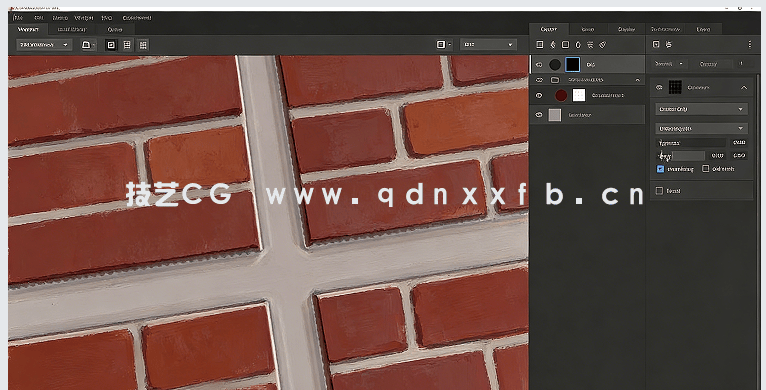766x390 pixels.
Task: Click the icon beside the square arrow icon
Action: [669, 44]
